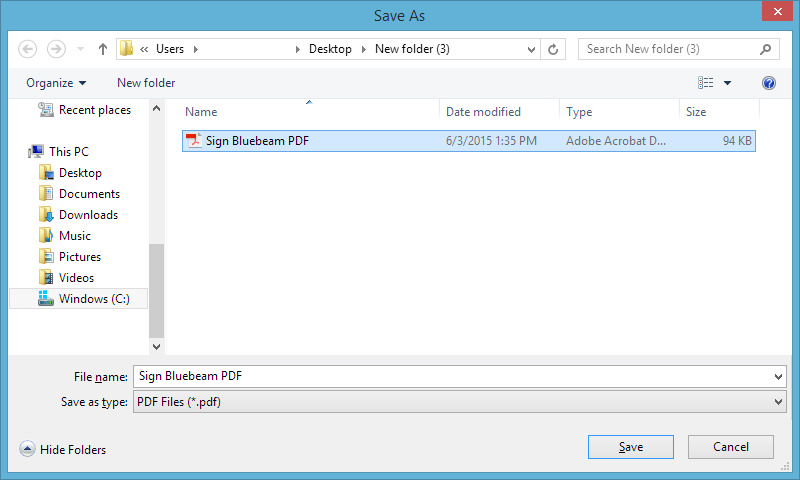Click the Cancel button
800x480 pixels.
coord(731,447)
